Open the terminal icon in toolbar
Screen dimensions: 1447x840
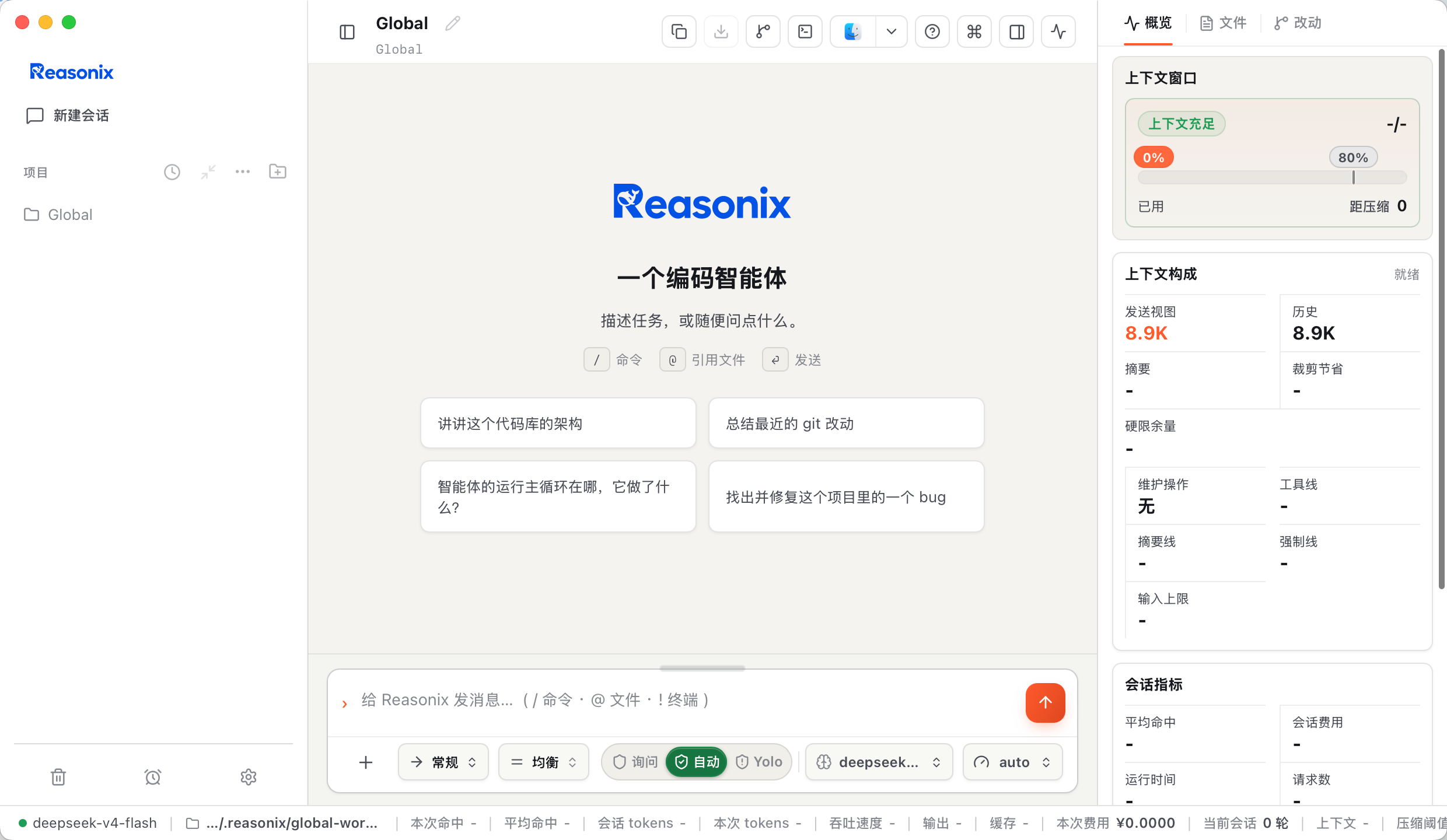coord(805,32)
